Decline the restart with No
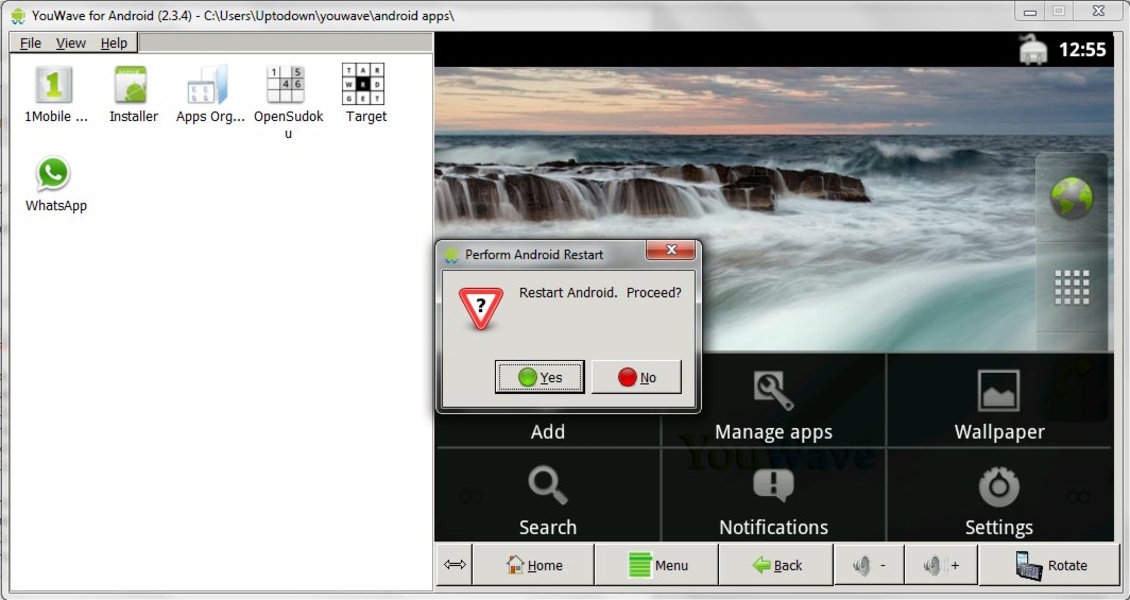This screenshot has height=600, width=1130. point(636,377)
